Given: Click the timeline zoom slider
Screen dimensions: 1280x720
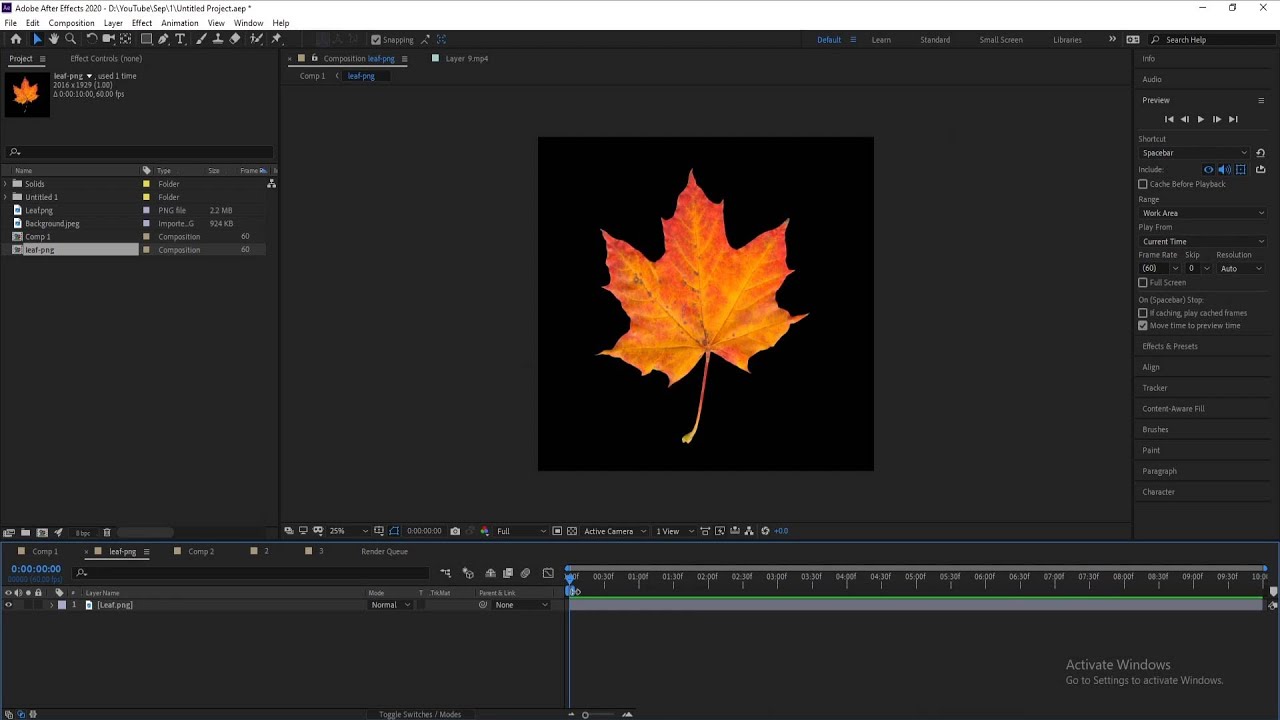Looking at the screenshot, I should pos(585,714).
